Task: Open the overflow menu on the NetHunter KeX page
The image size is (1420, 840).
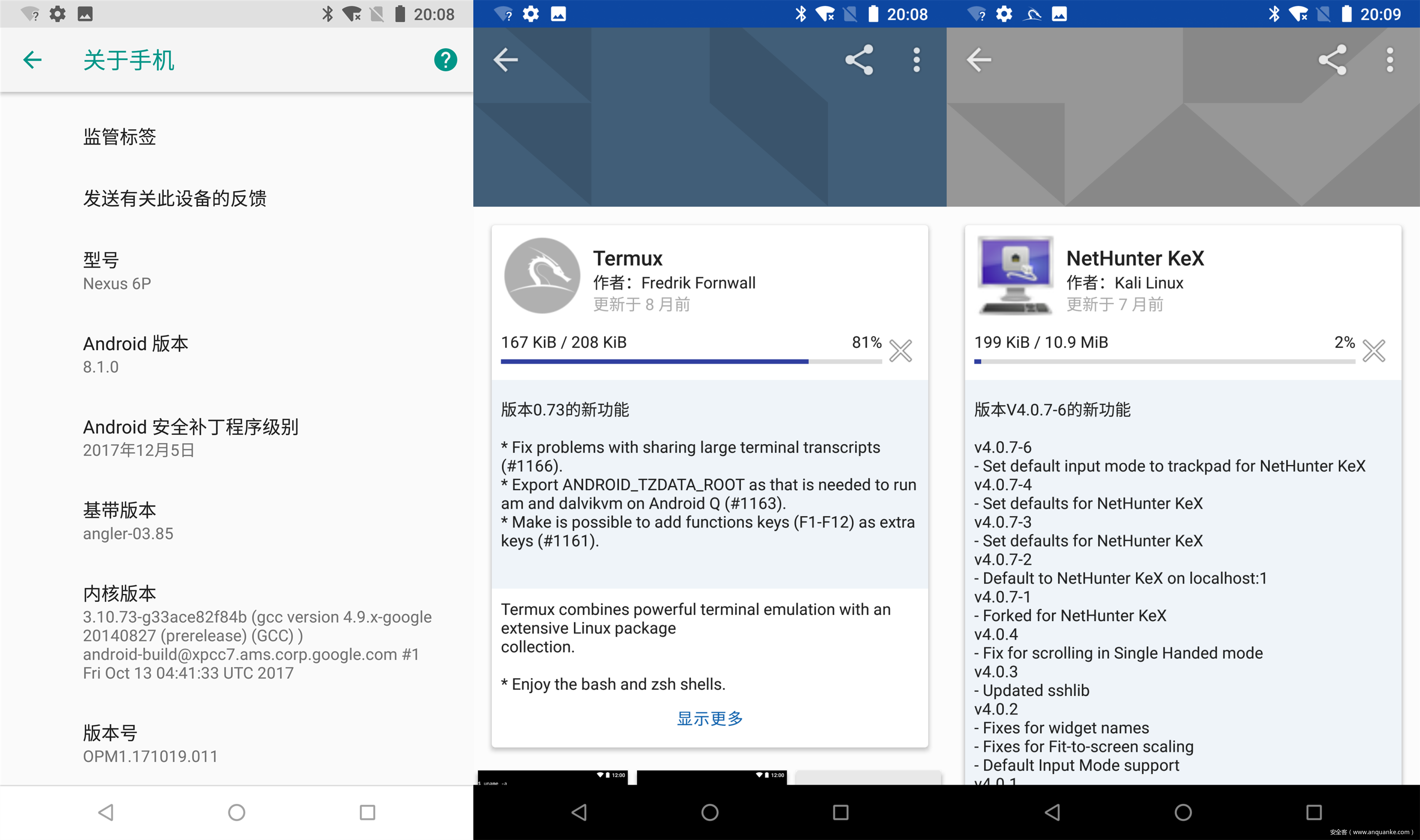Action: point(1390,60)
